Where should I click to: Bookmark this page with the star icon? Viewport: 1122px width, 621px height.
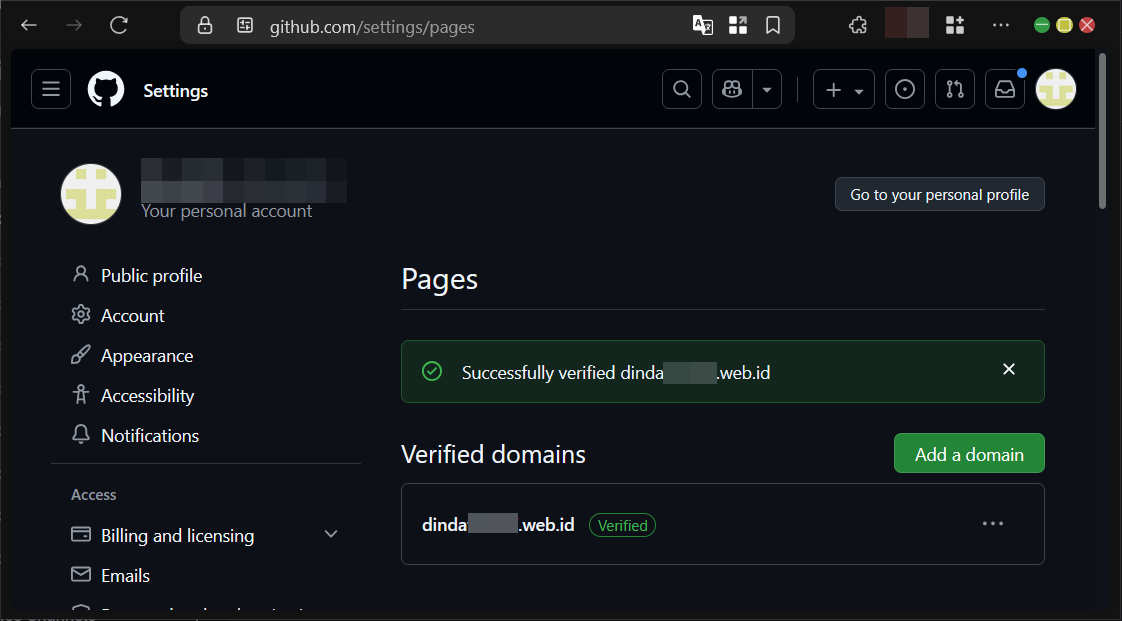point(773,25)
